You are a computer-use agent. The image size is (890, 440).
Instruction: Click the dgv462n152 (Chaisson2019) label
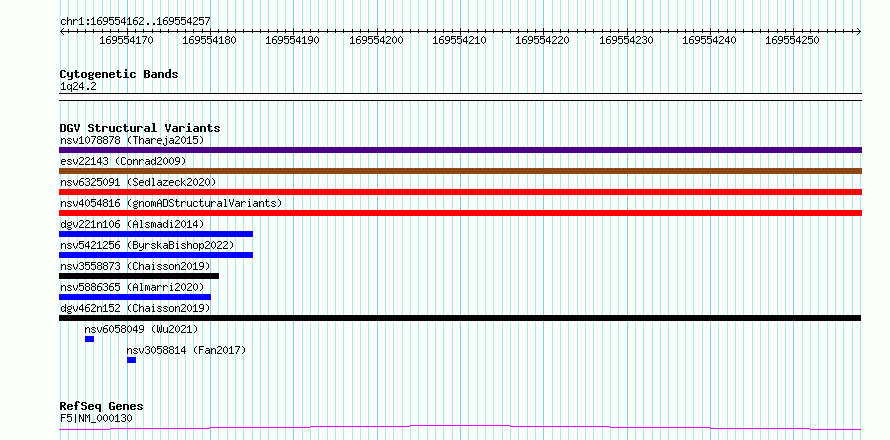135,308
